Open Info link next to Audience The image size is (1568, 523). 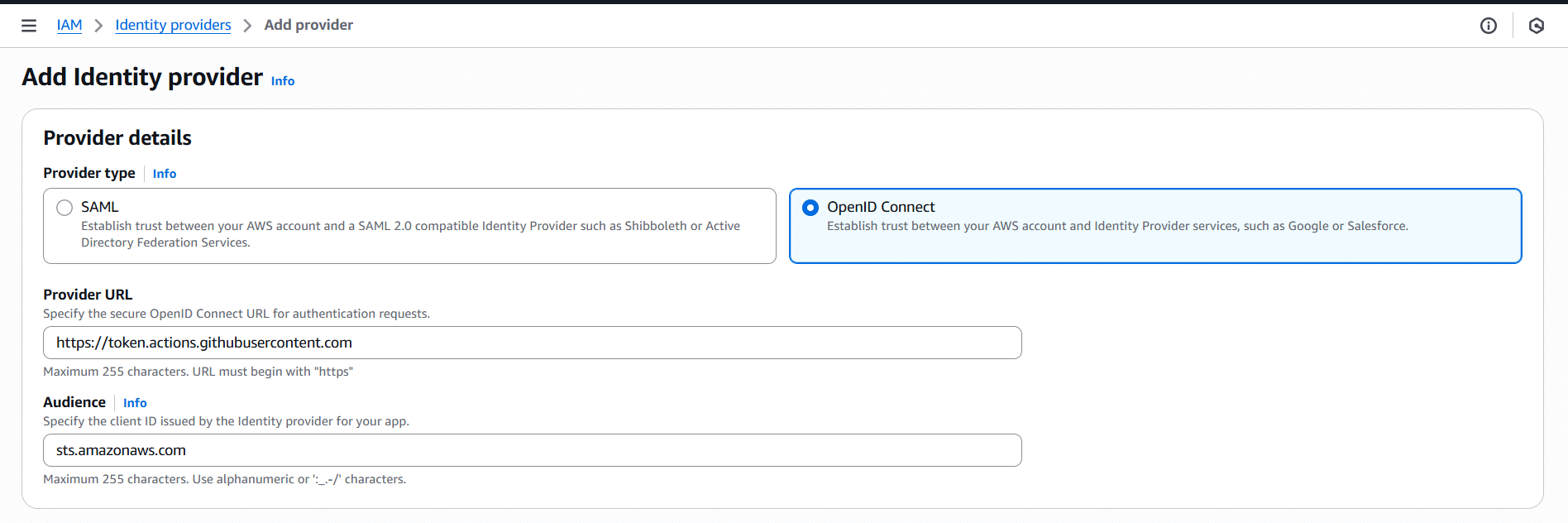point(135,403)
